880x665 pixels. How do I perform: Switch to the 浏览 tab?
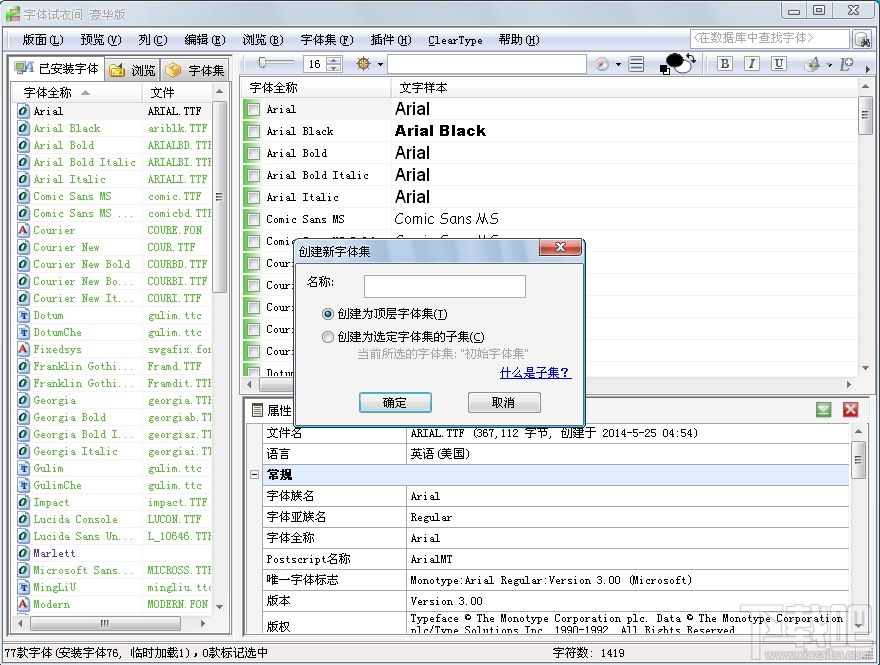tap(131, 70)
